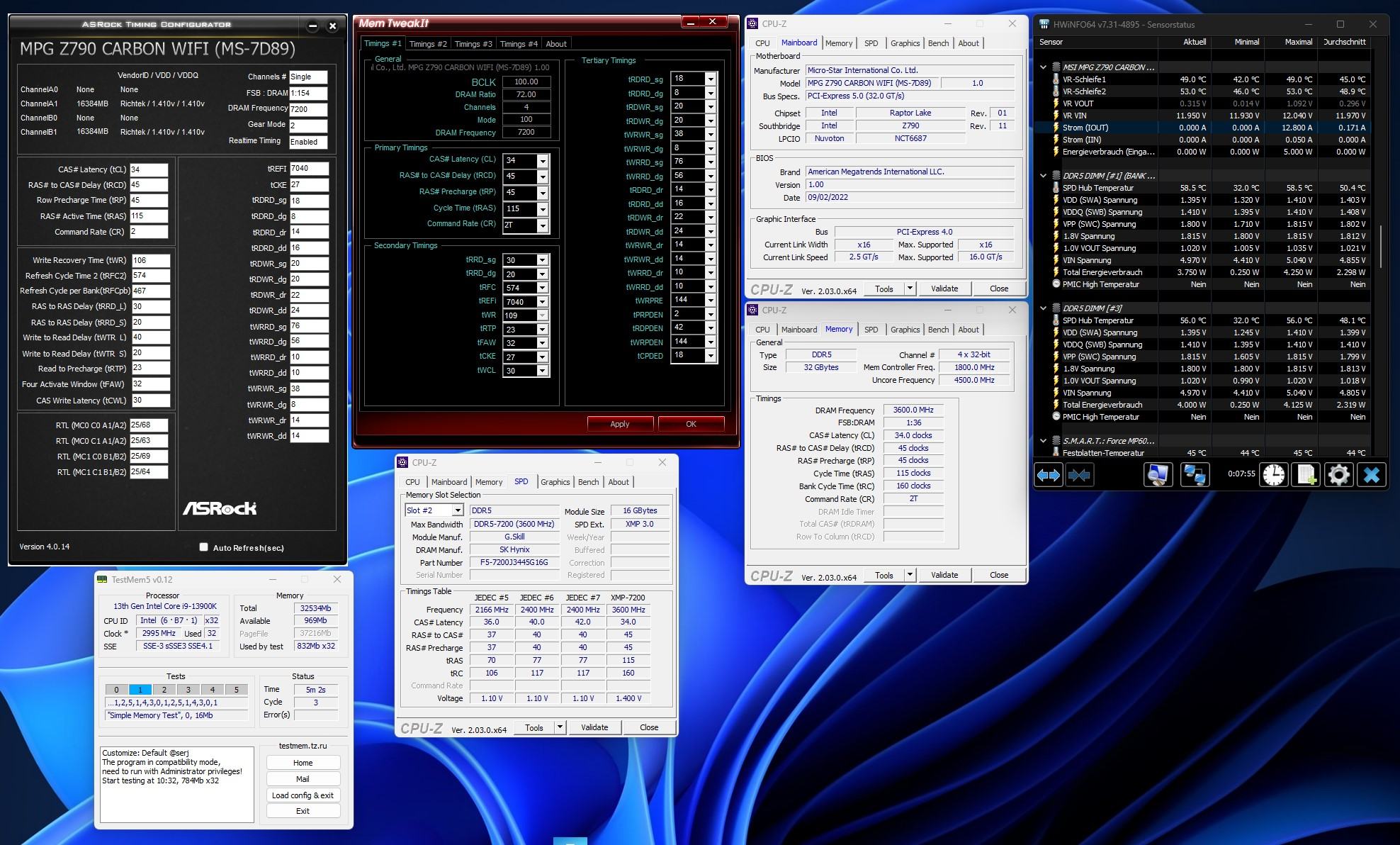Click Apply button in Mem TweakIt

click(620, 424)
